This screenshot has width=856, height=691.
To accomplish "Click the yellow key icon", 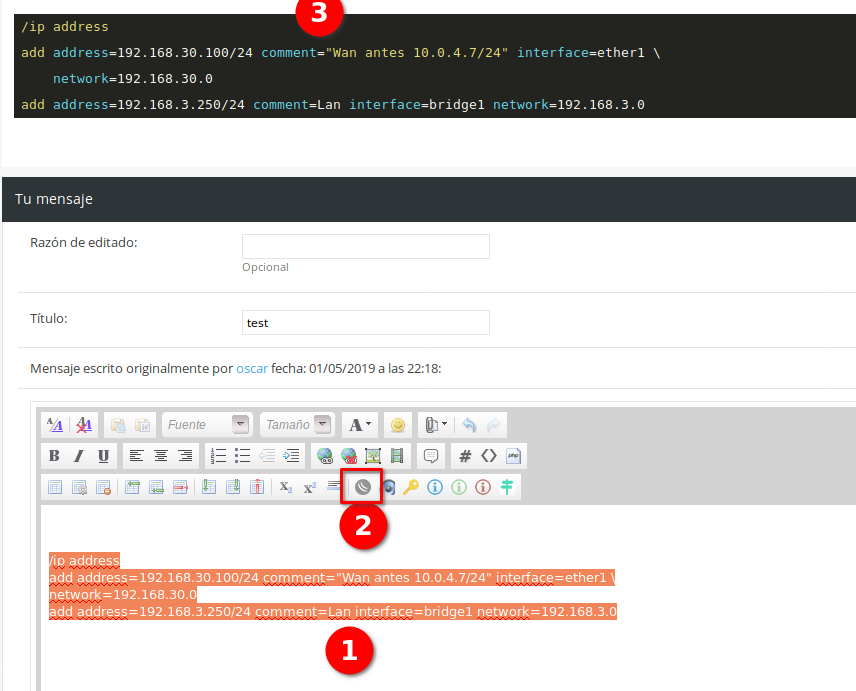I will [411, 487].
